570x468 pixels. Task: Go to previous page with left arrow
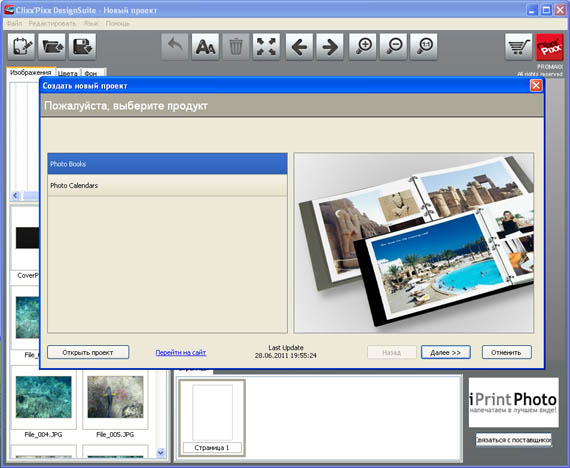coord(300,47)
